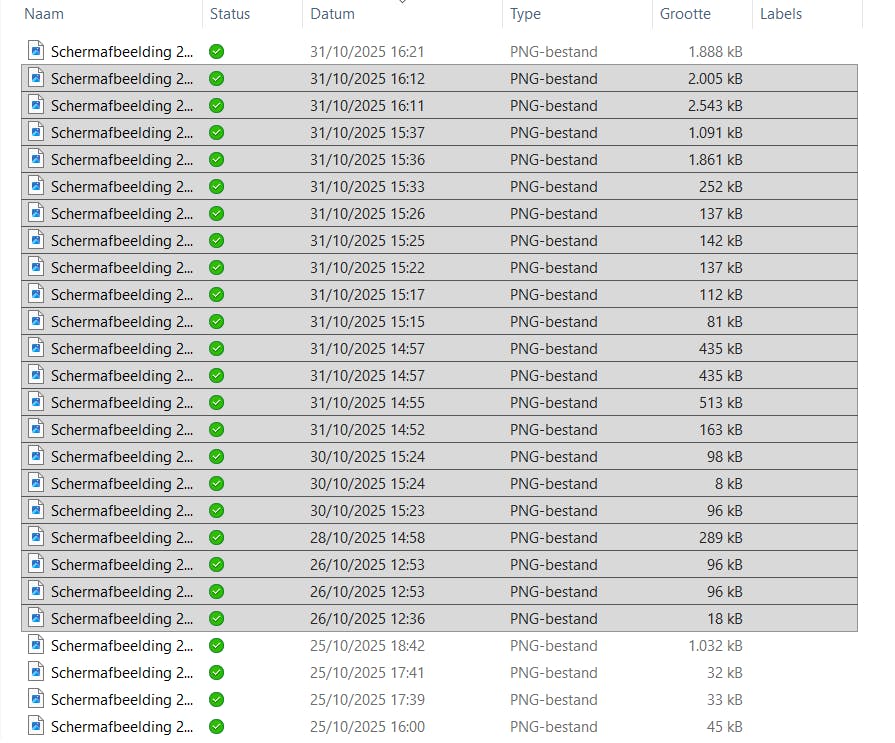Click the green status checkmark dated 26/10/2025 12:36
The image size is (895, 743).
point(216,619)
